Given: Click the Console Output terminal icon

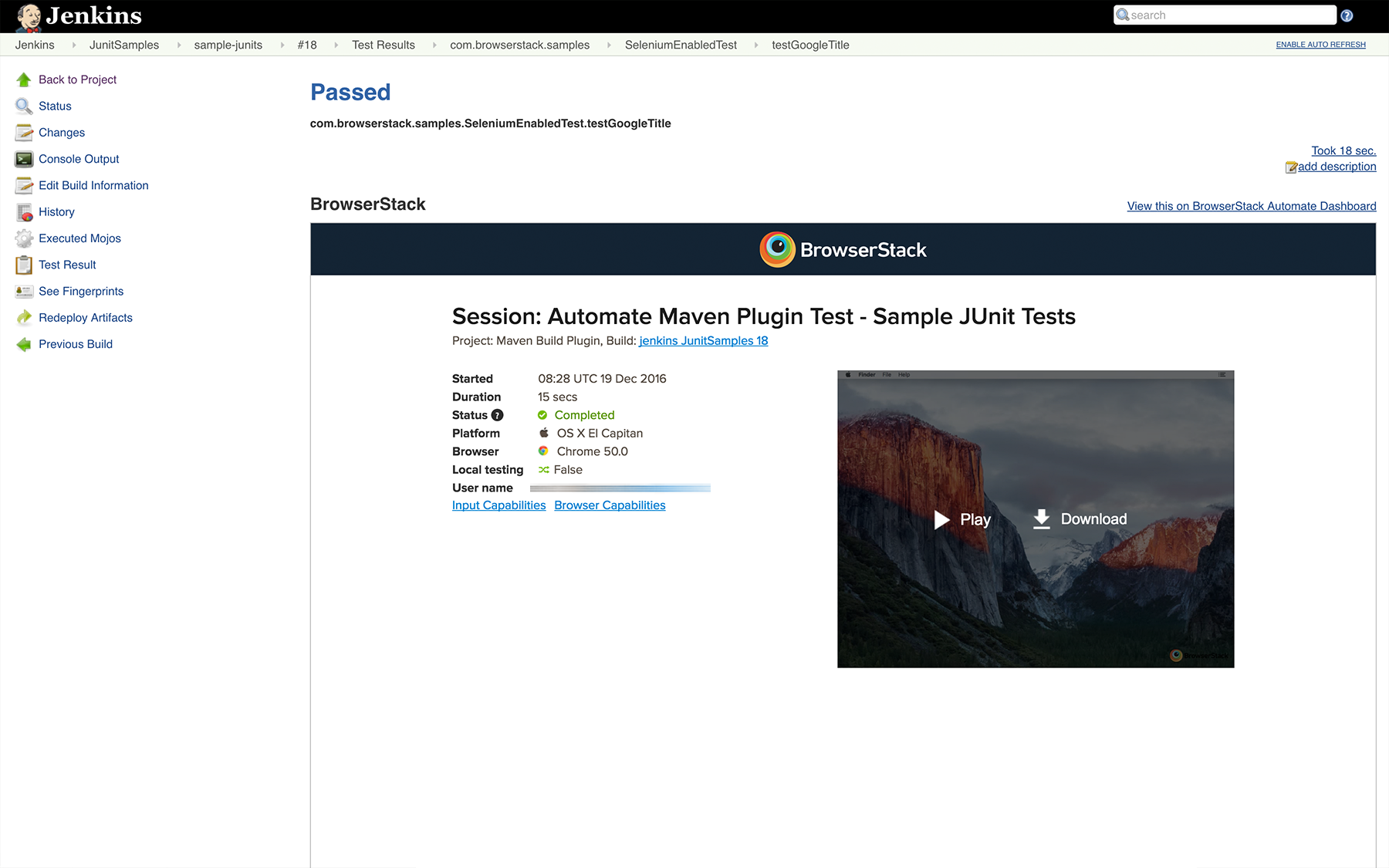Looking at the screenshot, I should click(x=24, y=159).
